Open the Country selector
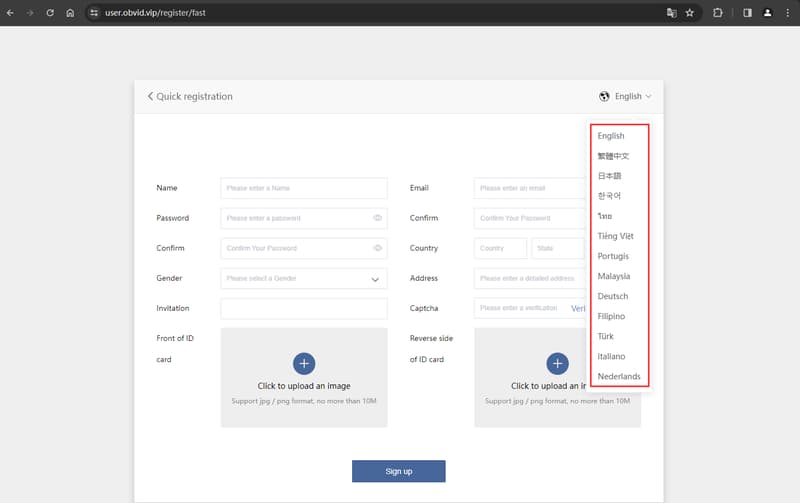 [501, 248]
